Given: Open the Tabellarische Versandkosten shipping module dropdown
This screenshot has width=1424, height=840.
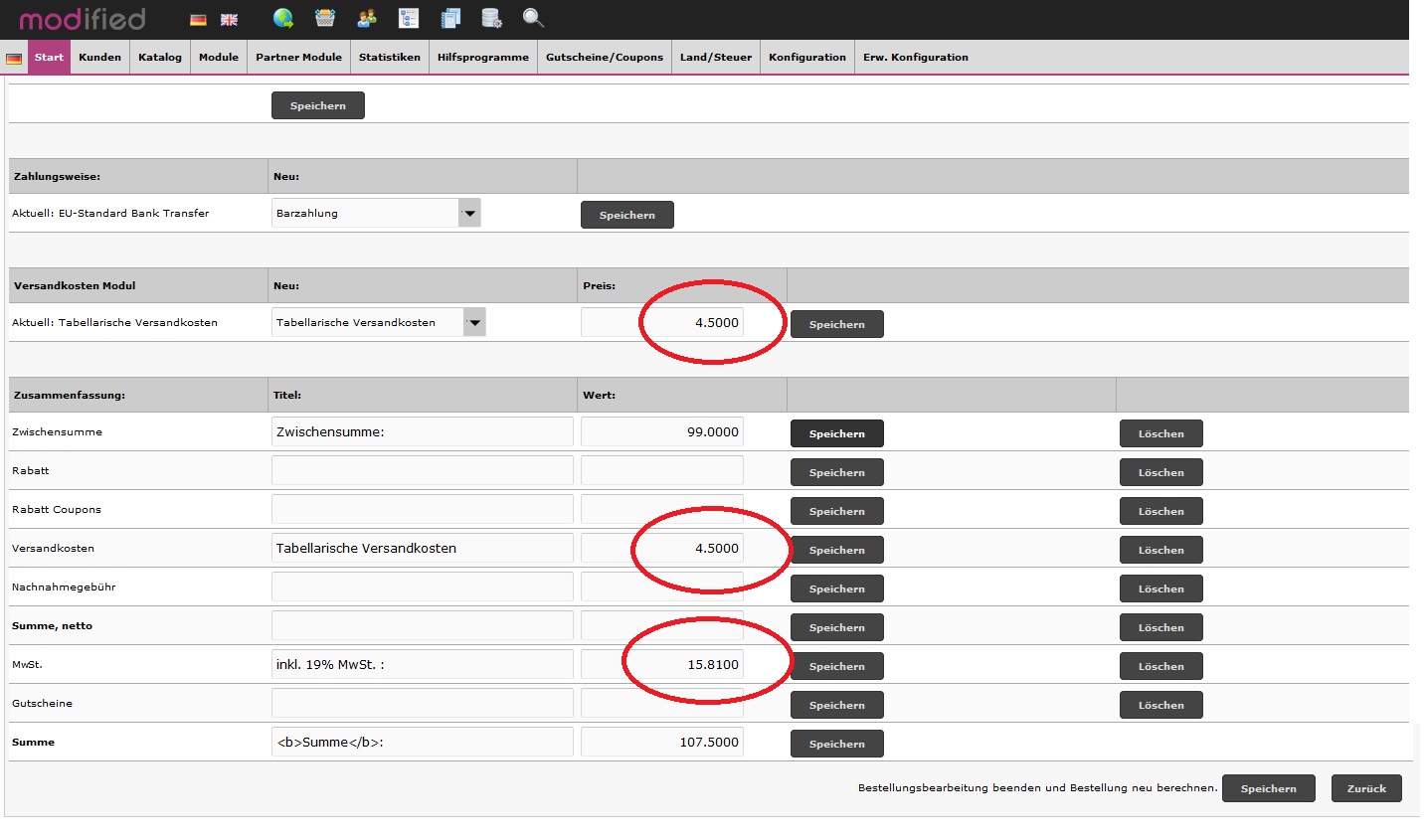Looking at the screenshot, I should pos(474,322).
